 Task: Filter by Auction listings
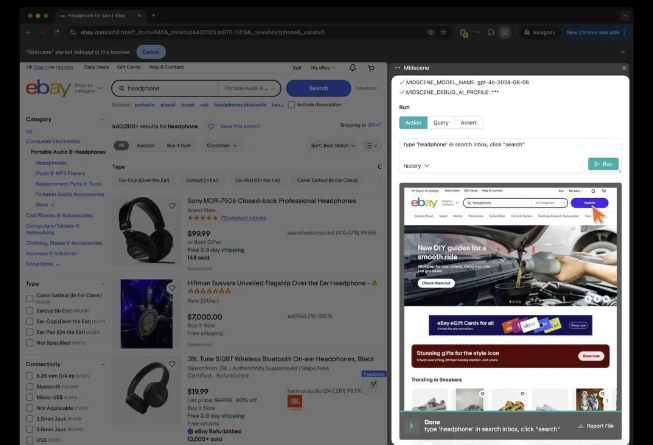click(x=146, y=145)
